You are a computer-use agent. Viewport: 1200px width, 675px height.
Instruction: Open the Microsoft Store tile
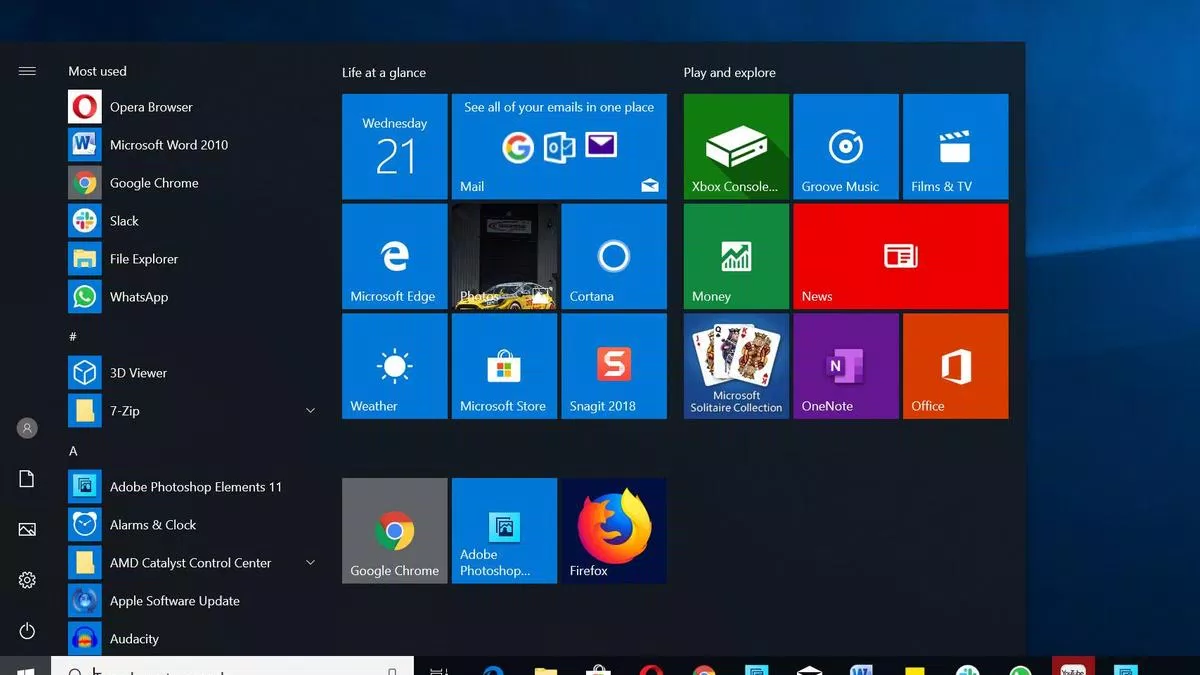click(504, 365)
